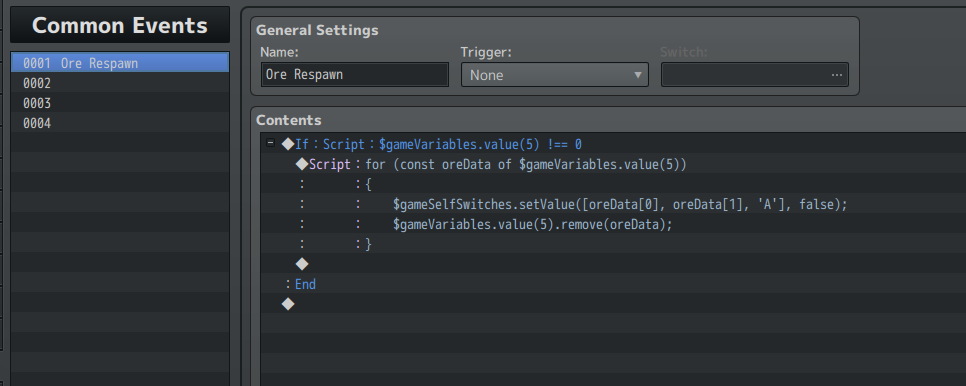Screen dimensions: 966x386
Task: Select the empty command slot inside If block
Action: [x=613, y=264]
